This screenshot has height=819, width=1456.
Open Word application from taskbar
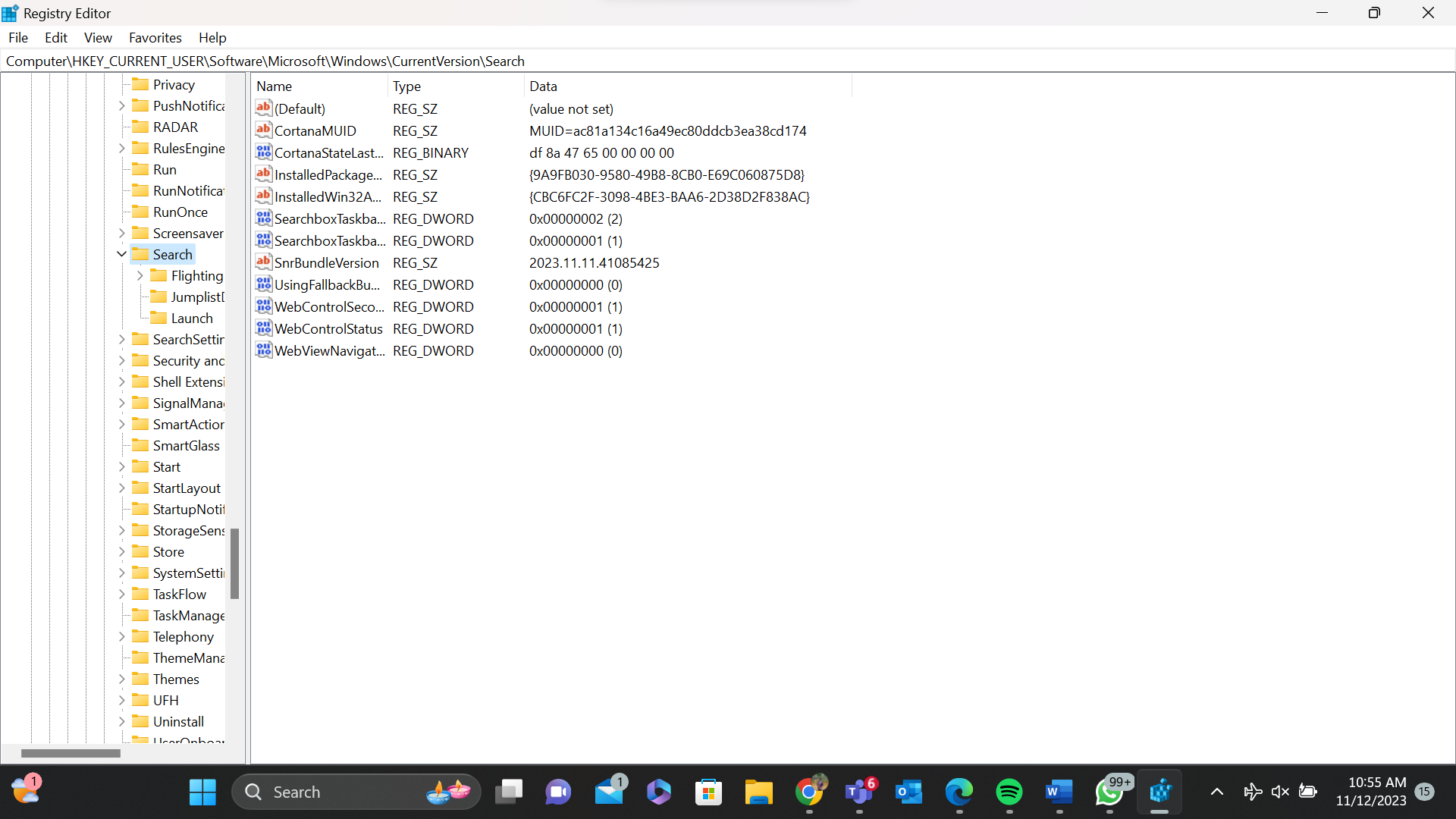point(1059,792)
